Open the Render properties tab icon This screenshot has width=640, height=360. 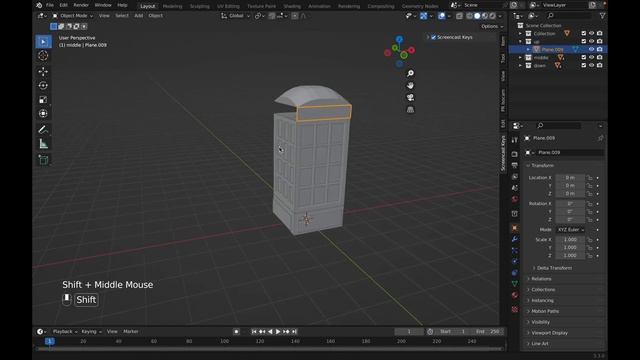[515, 154]
